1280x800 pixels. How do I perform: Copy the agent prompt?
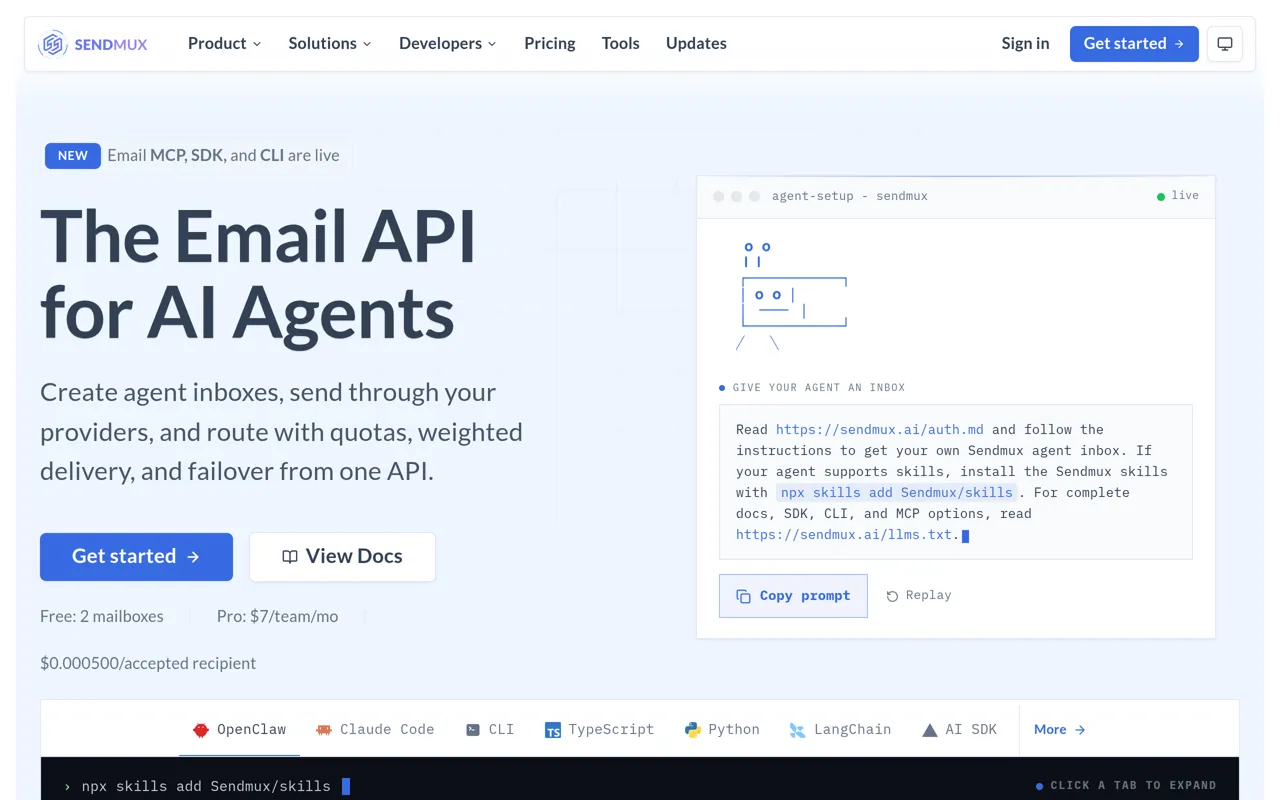click(793, 596)
